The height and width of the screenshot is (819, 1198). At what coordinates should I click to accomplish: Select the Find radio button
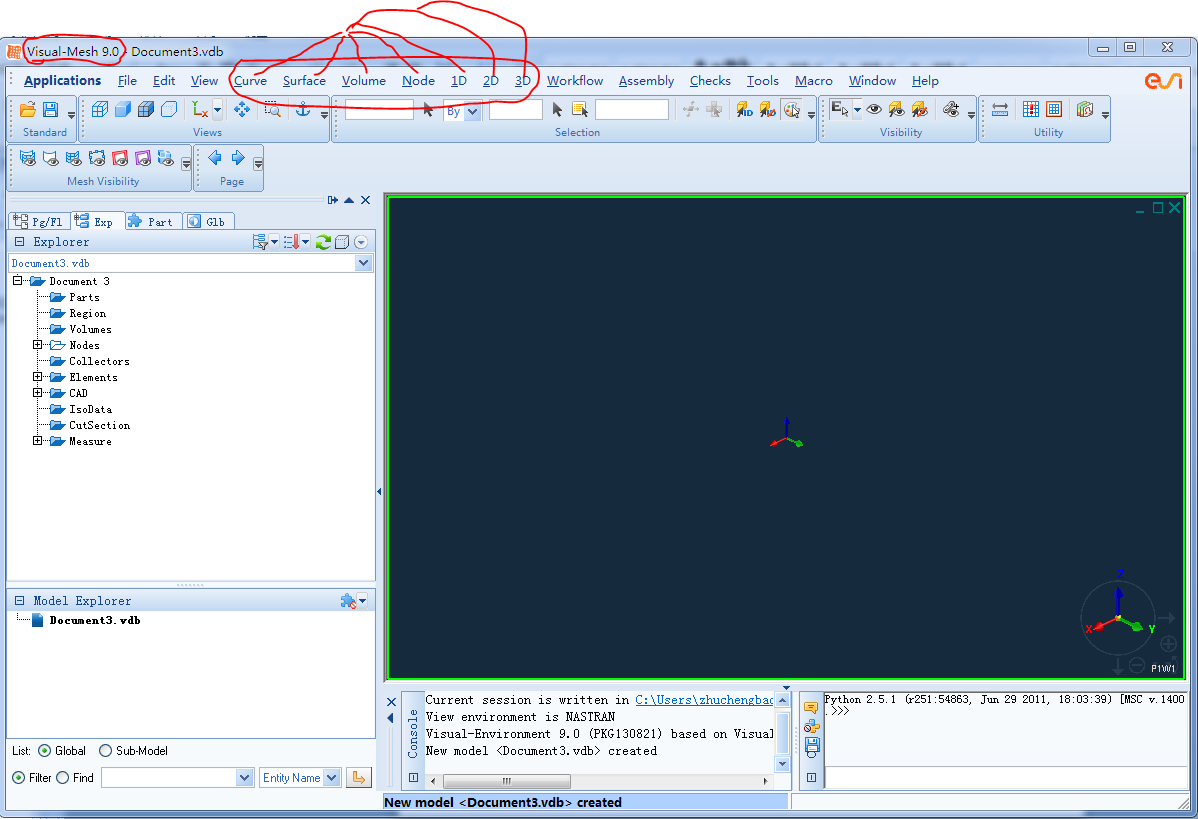point(63,778)
